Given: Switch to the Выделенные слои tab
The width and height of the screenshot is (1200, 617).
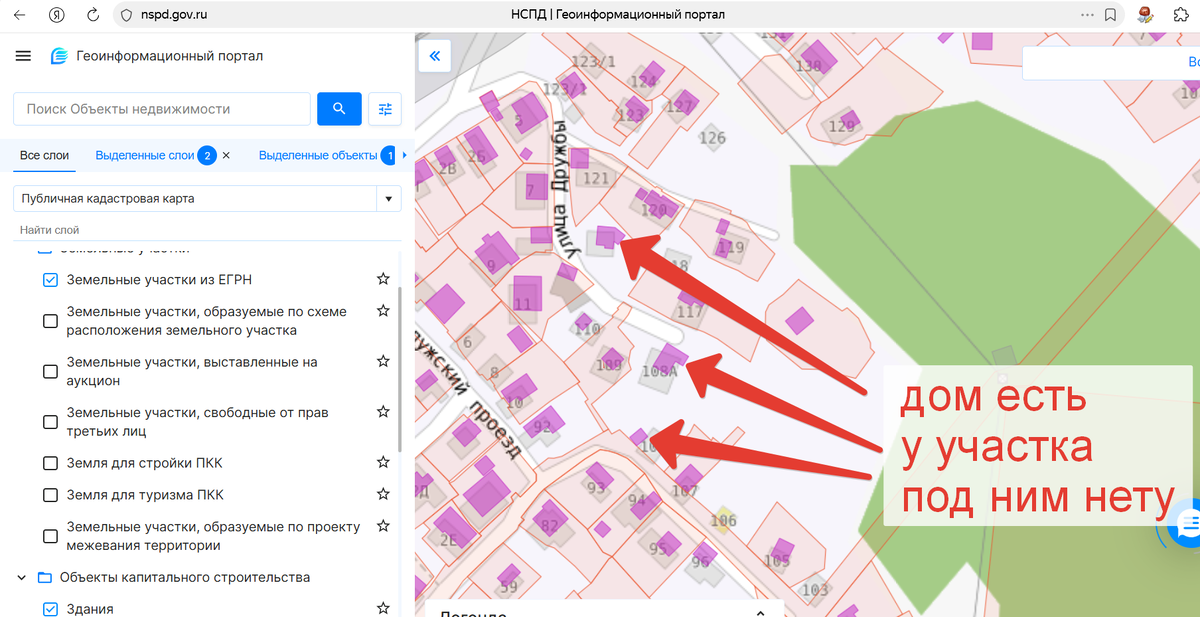Looking at the screenshot, I should click(x=144, y=155).
